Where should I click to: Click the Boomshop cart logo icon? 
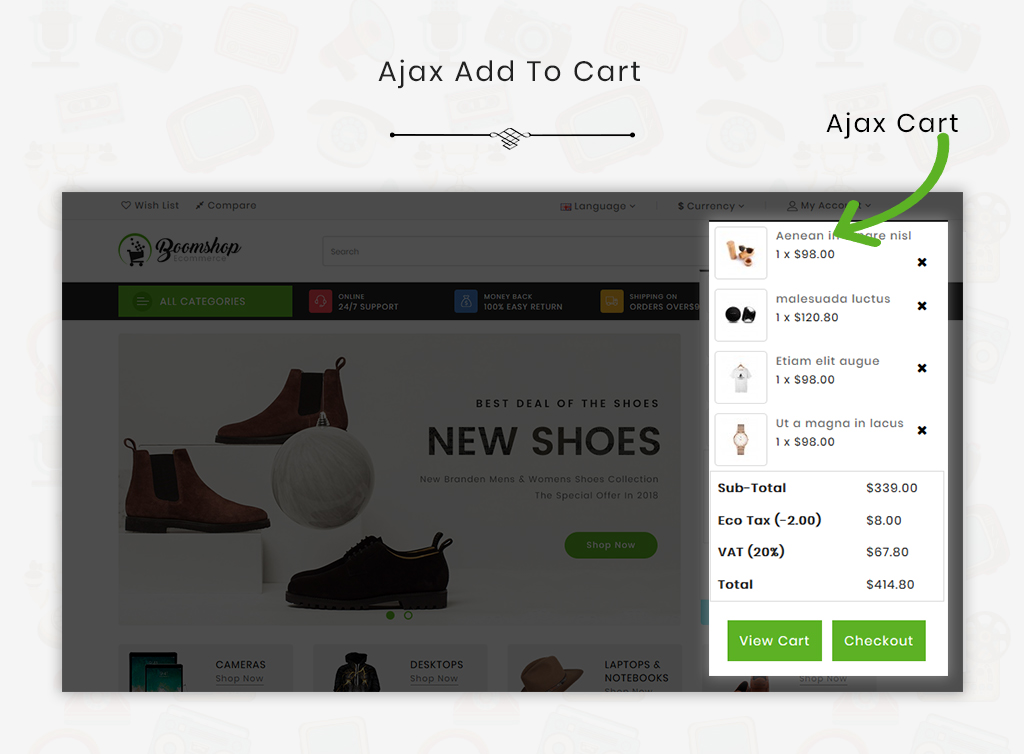pos(135,250)
